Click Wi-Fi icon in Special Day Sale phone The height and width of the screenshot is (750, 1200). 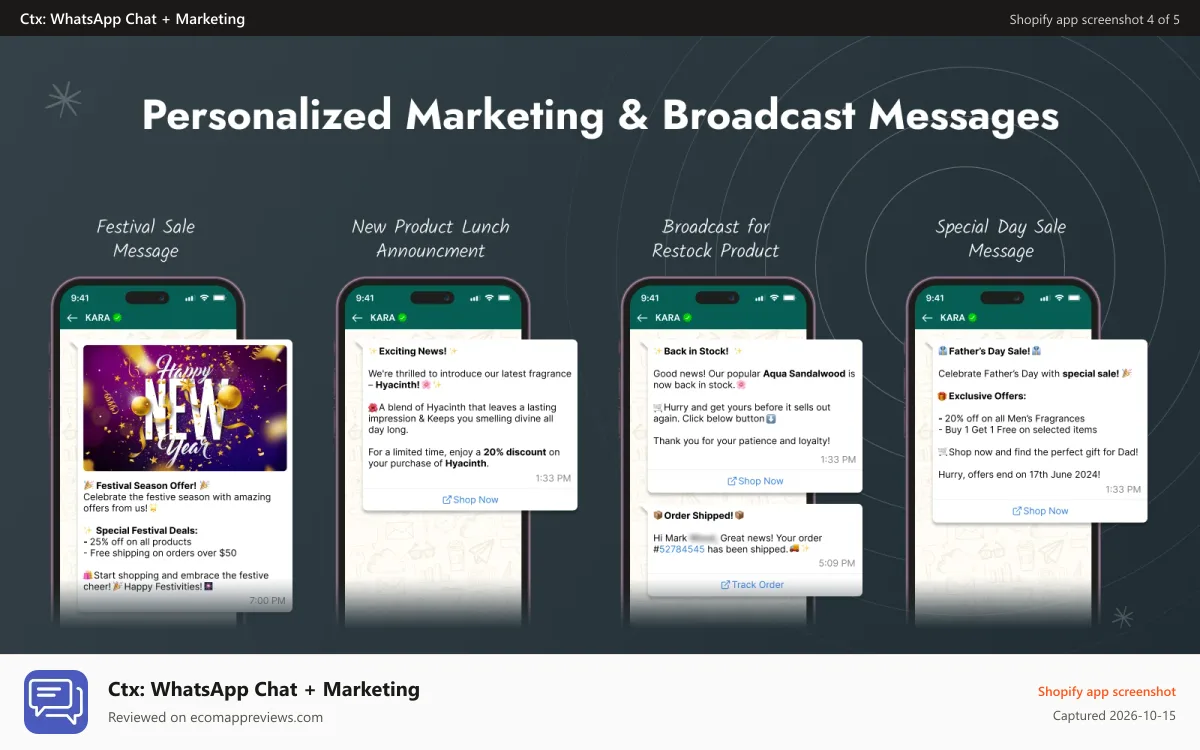click(1059, 298)
